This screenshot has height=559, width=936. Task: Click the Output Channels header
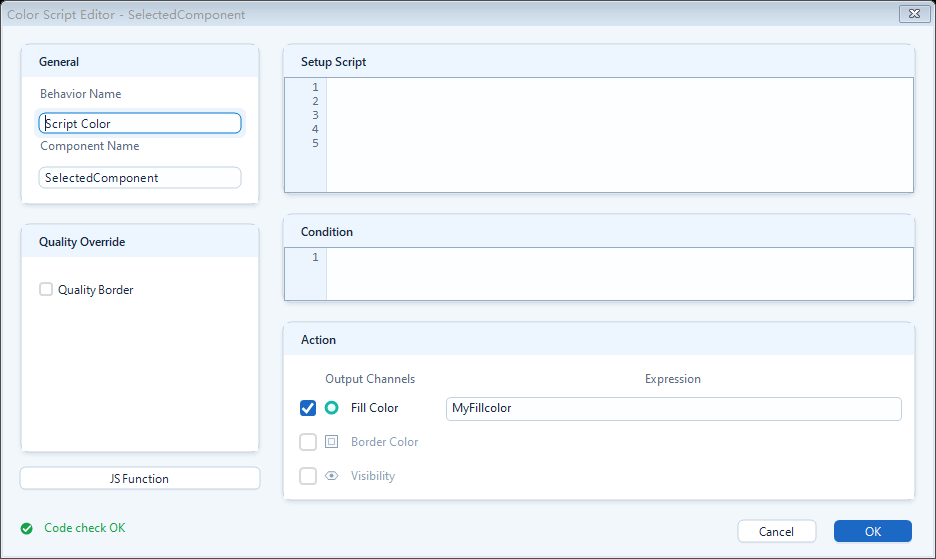point(370,379)
